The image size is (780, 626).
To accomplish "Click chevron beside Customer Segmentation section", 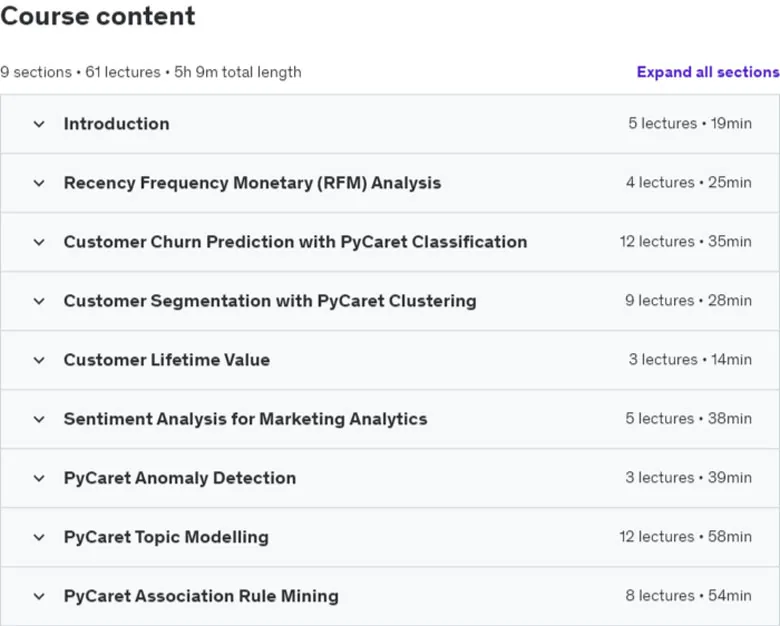I will point(39,301).
